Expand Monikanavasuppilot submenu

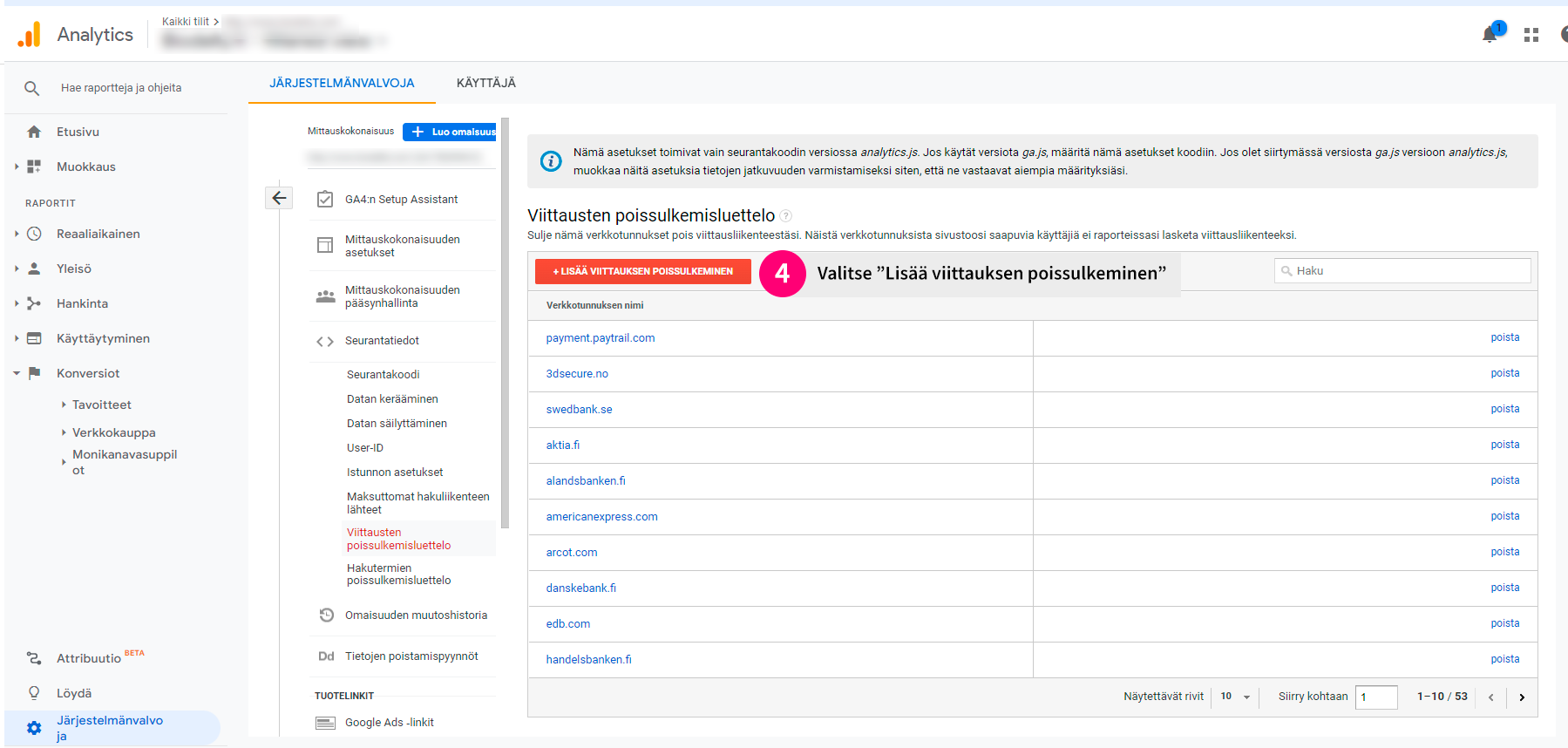[x=64, y=462]
